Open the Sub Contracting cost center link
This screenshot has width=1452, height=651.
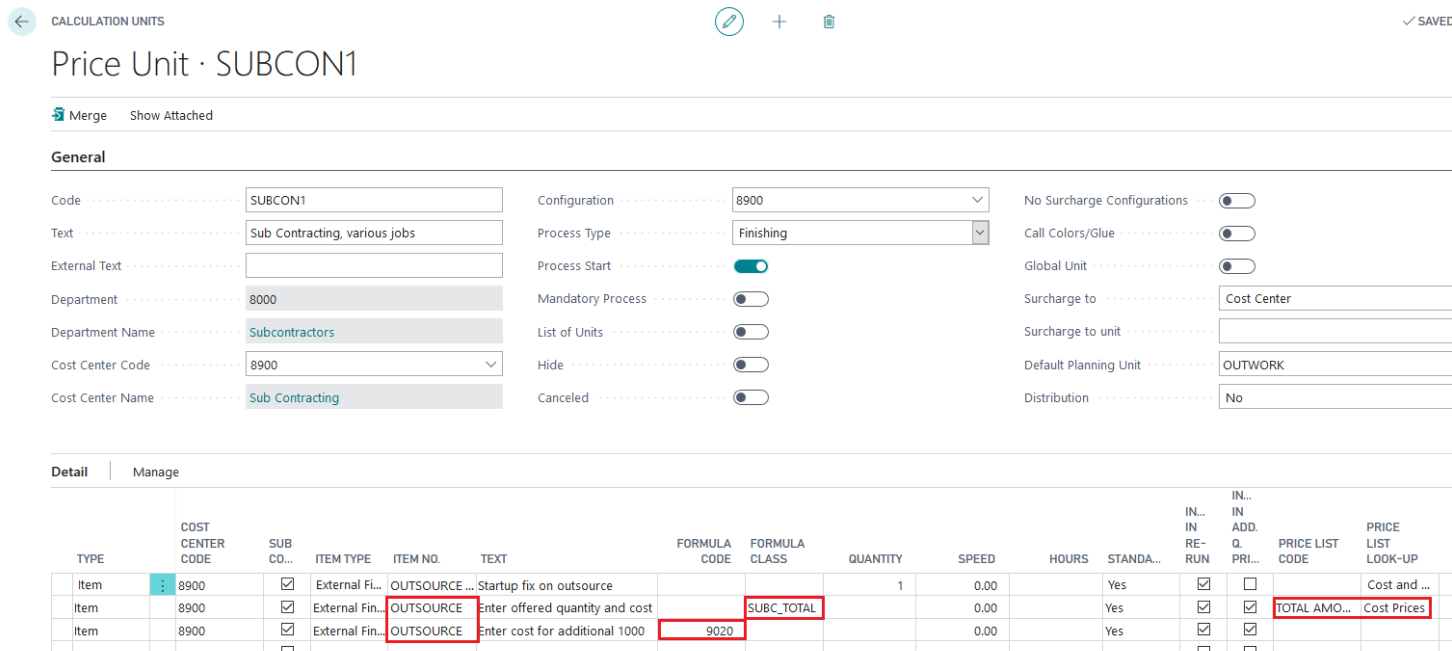tap(294, 398)
